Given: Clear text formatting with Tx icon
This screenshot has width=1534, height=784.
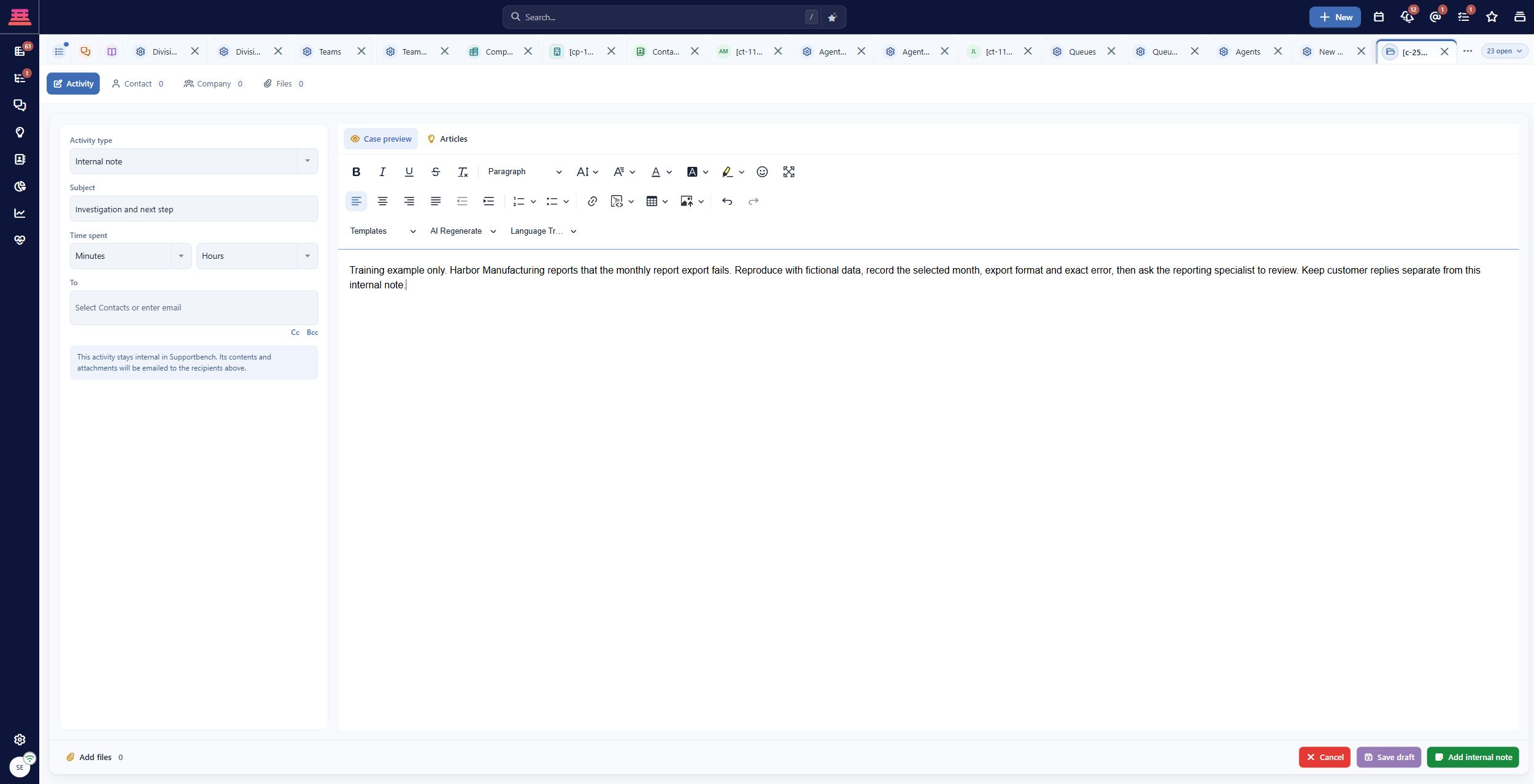Looking at the screenshot, I should pos(463,172).
